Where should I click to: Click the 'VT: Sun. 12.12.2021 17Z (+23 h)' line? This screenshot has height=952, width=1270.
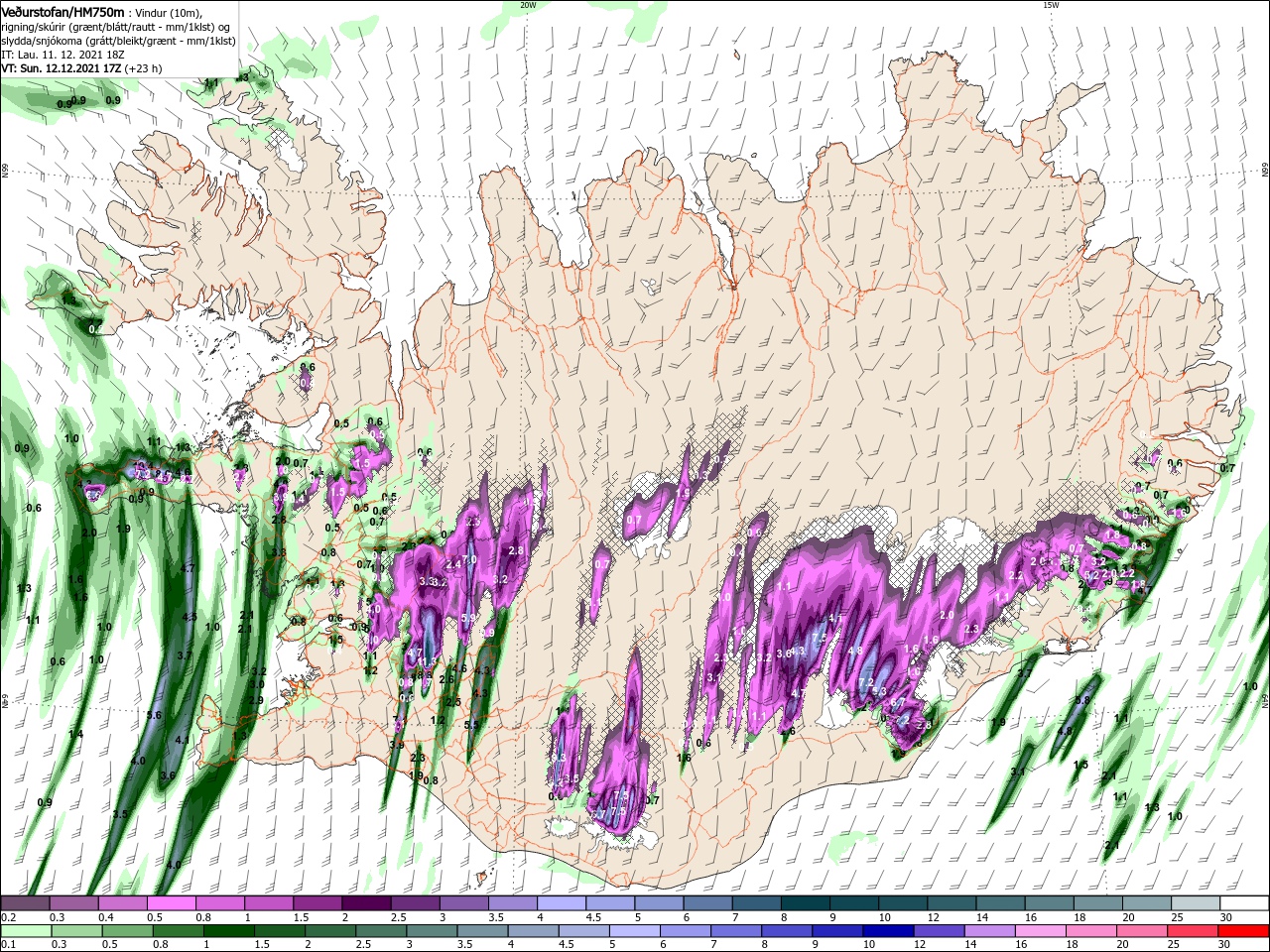click(81, 68)
